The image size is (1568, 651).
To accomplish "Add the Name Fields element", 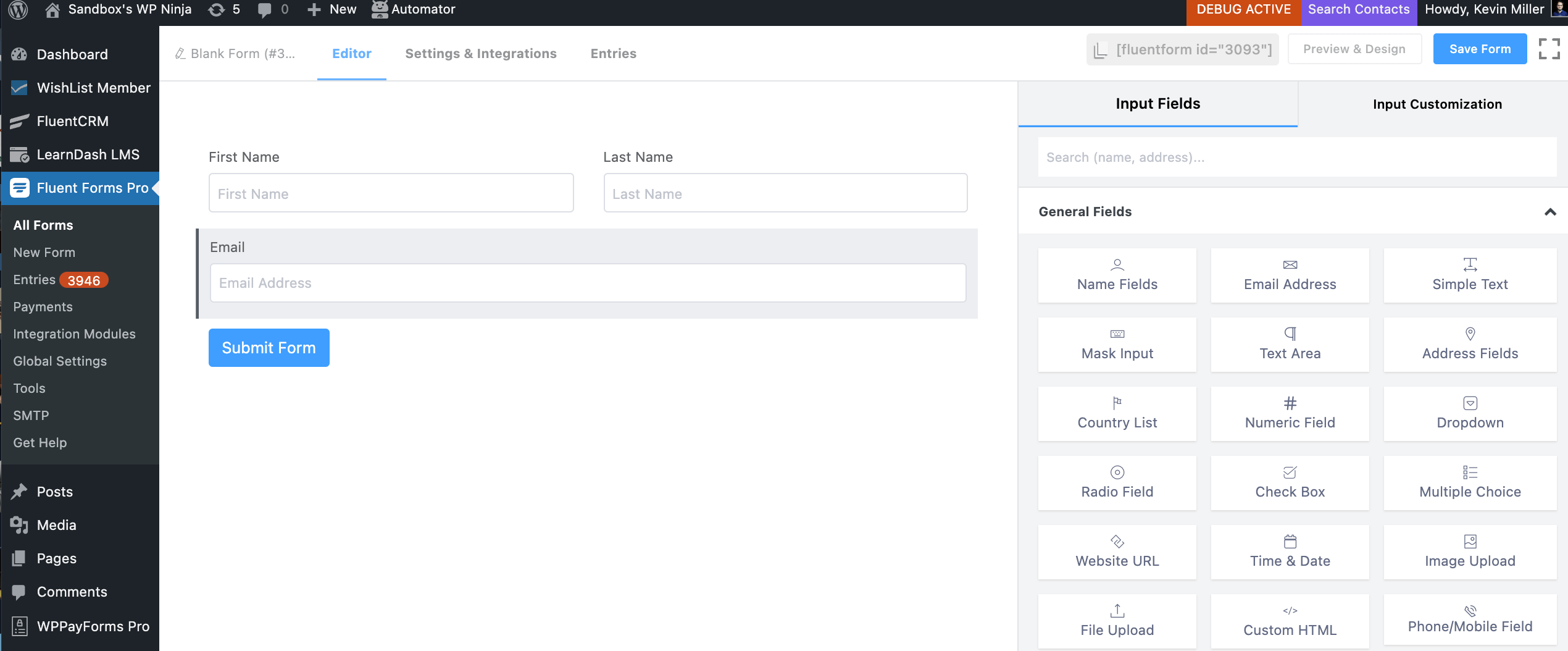I will click(x=1117, y=275).
